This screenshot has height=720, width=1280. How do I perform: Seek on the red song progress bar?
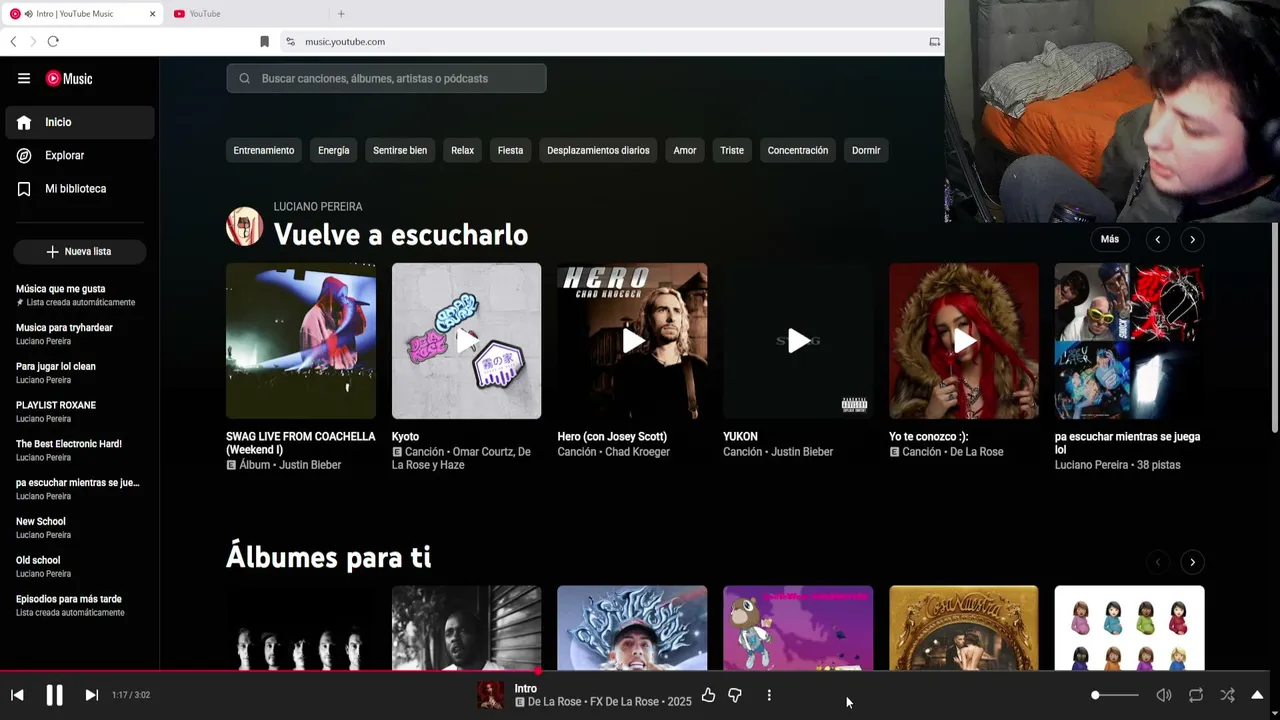click(x=635, y=671)
